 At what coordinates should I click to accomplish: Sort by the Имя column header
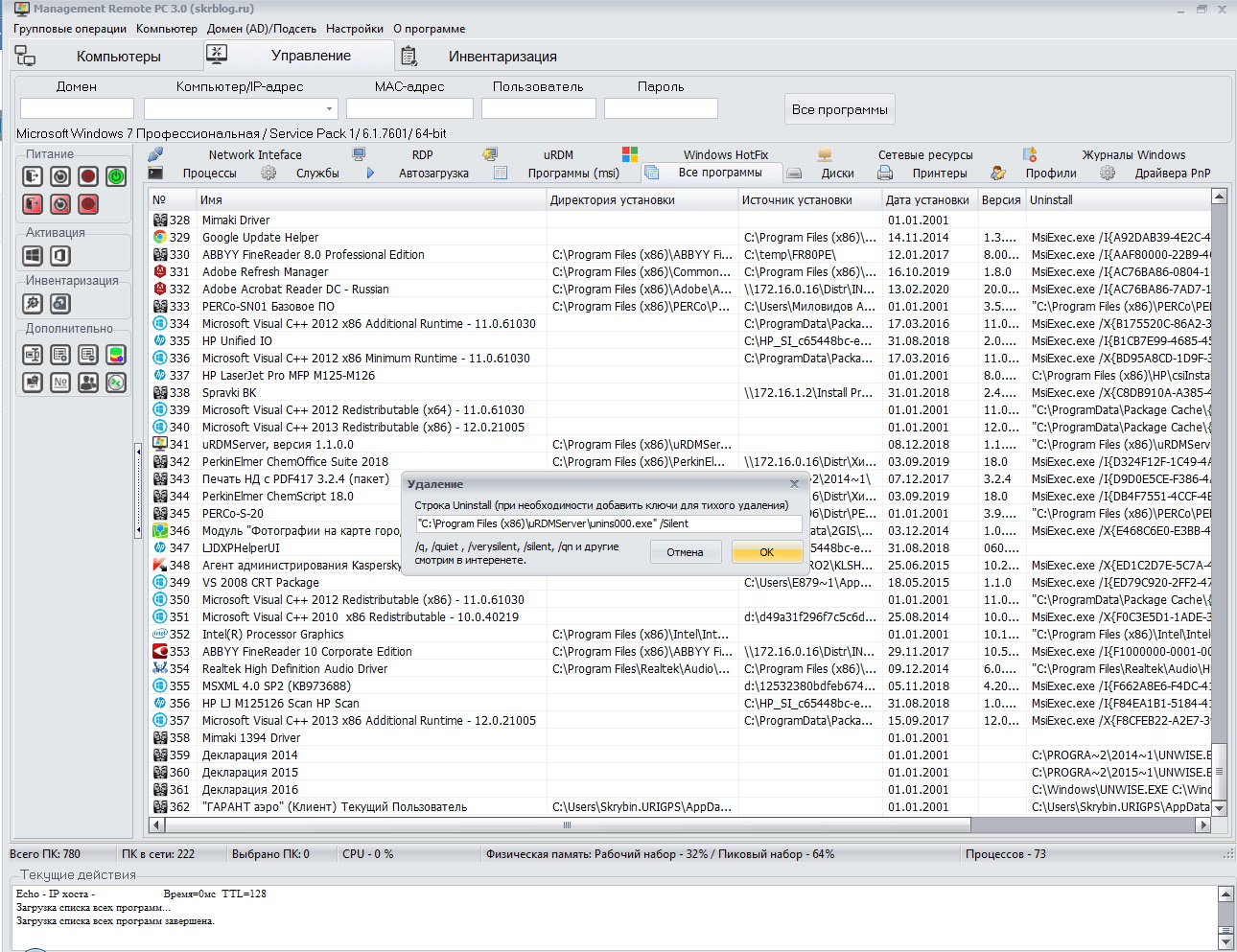point(370,200)
